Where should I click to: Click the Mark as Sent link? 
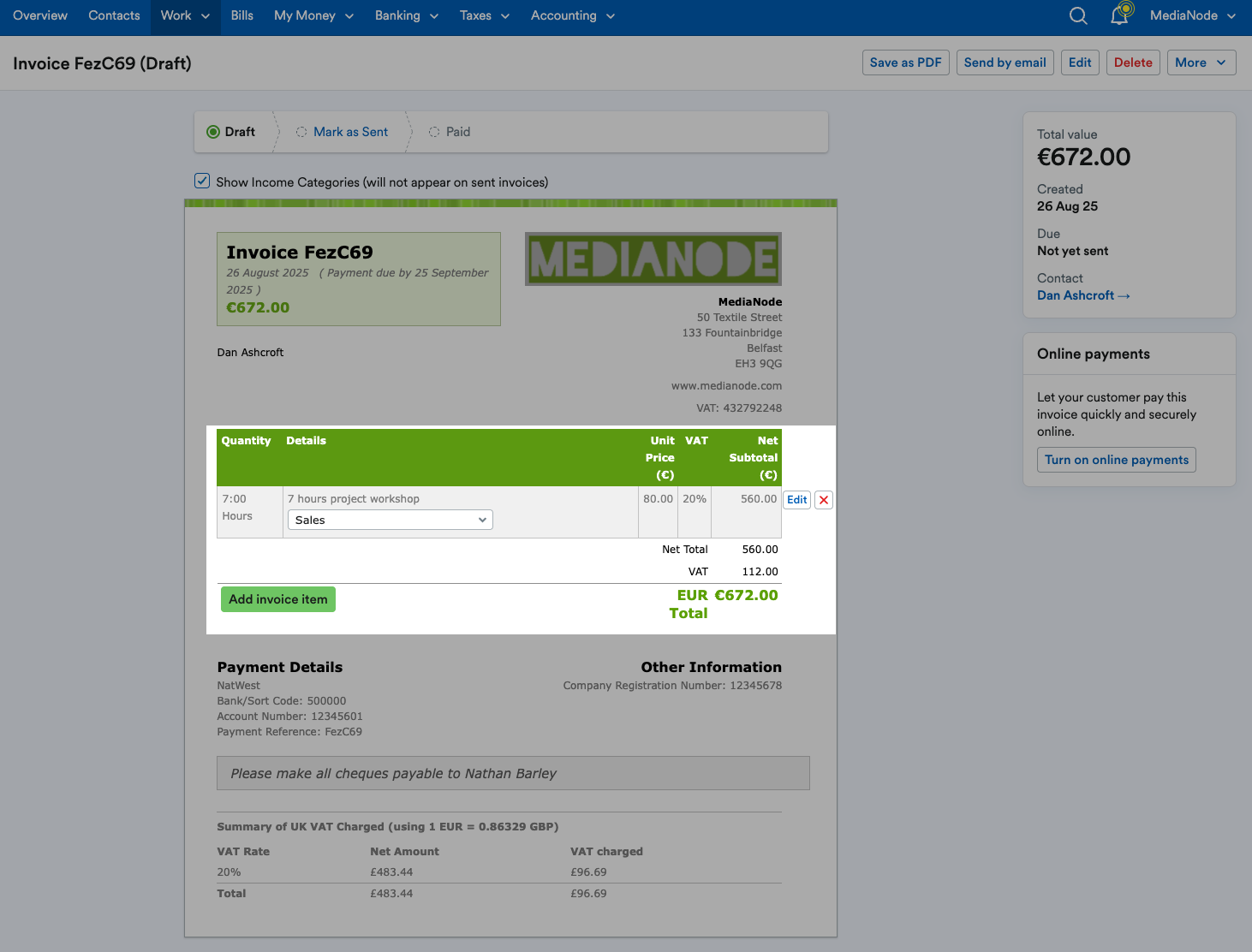click(x=351, y=132)
